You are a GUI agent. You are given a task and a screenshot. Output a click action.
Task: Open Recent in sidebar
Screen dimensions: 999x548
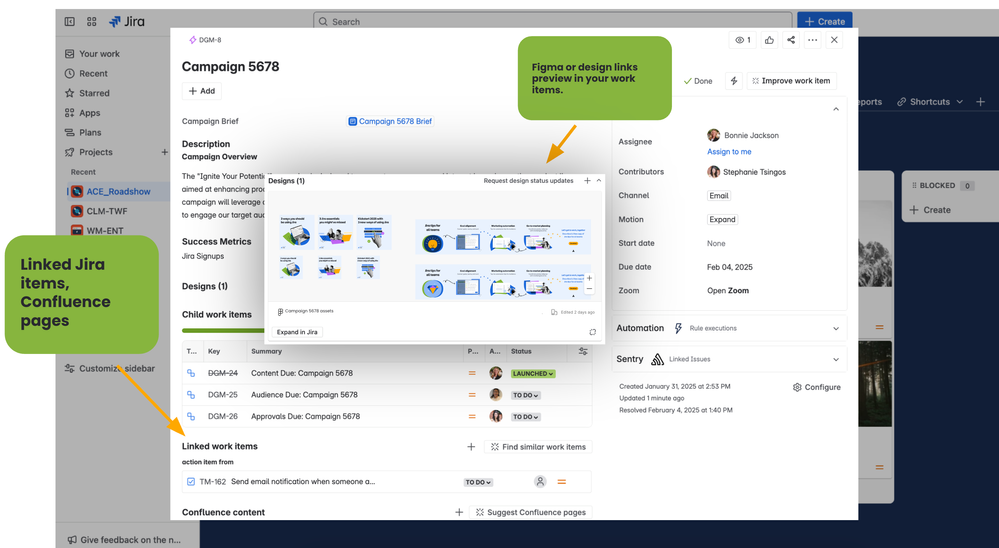coord(93,74)
